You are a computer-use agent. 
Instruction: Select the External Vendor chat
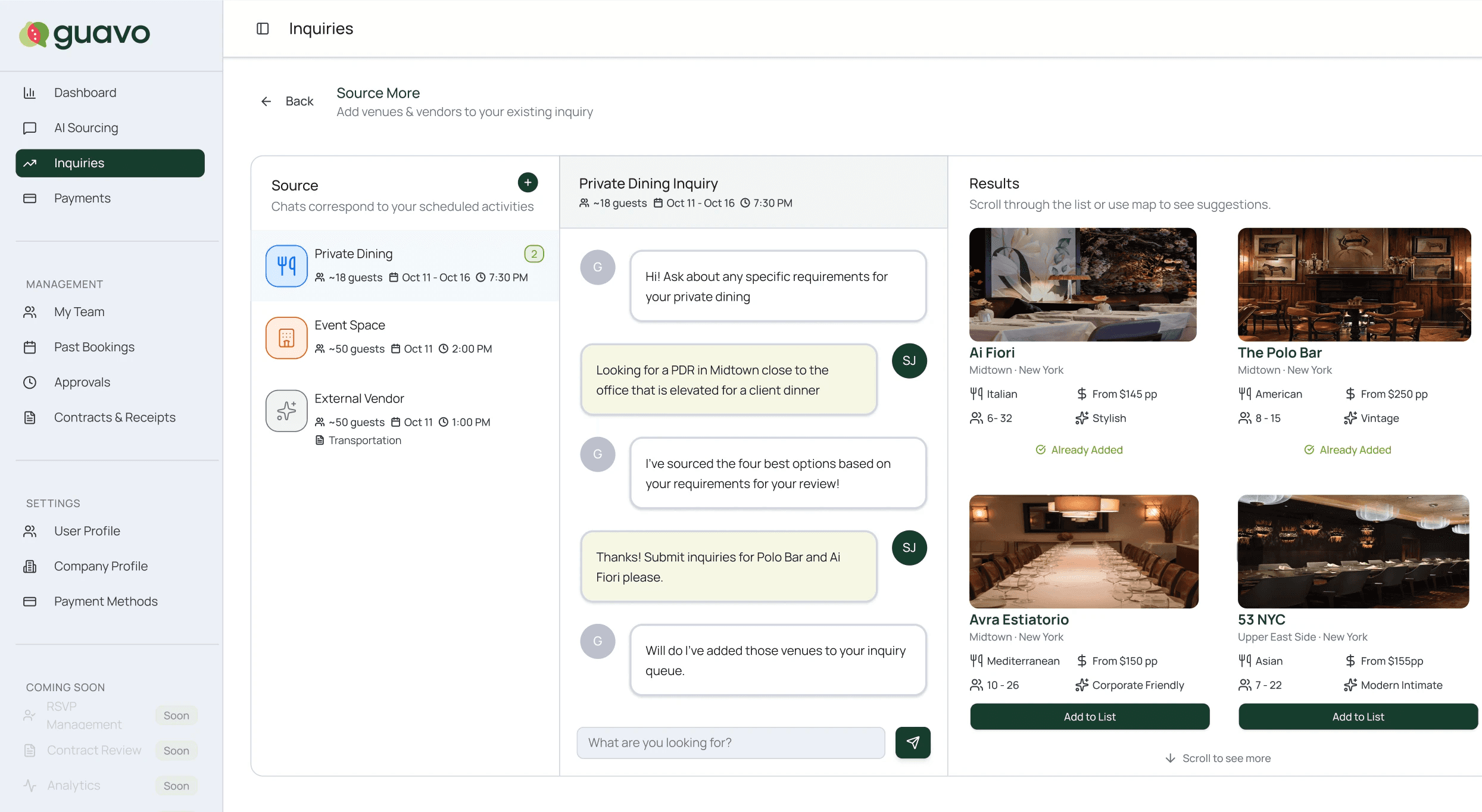click(x=405, y=419)
